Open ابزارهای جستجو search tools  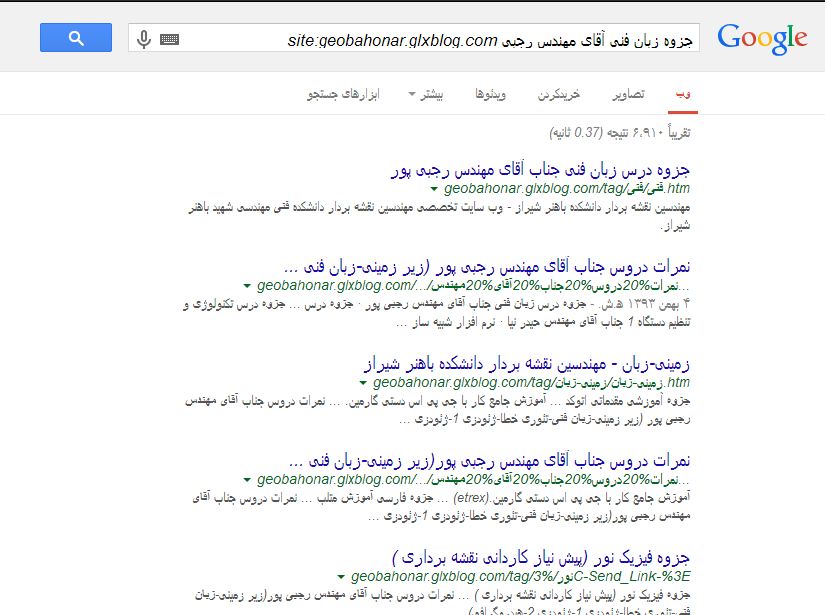tap(343, 94)
